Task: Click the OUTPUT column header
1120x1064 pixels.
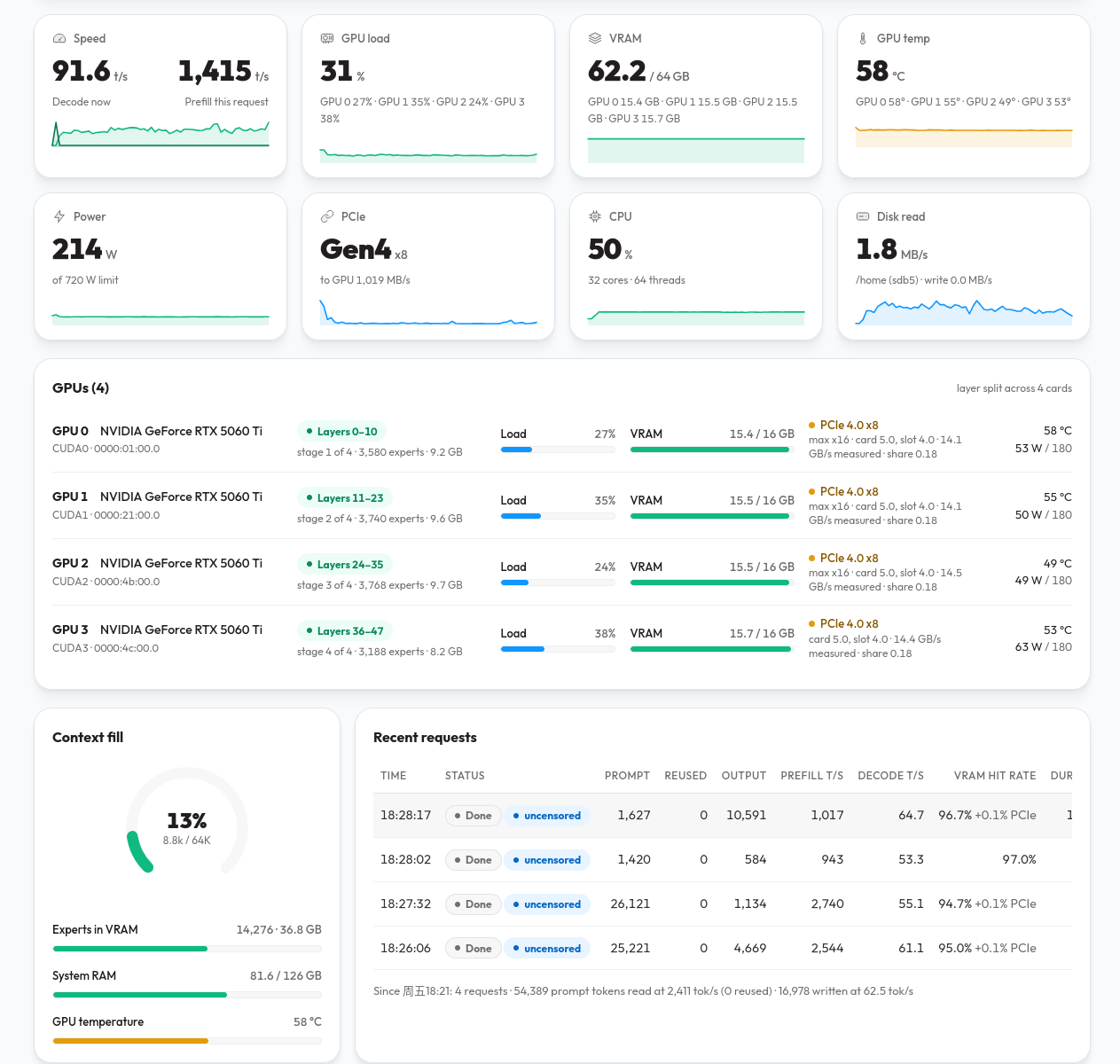Action: click(744, 776)
